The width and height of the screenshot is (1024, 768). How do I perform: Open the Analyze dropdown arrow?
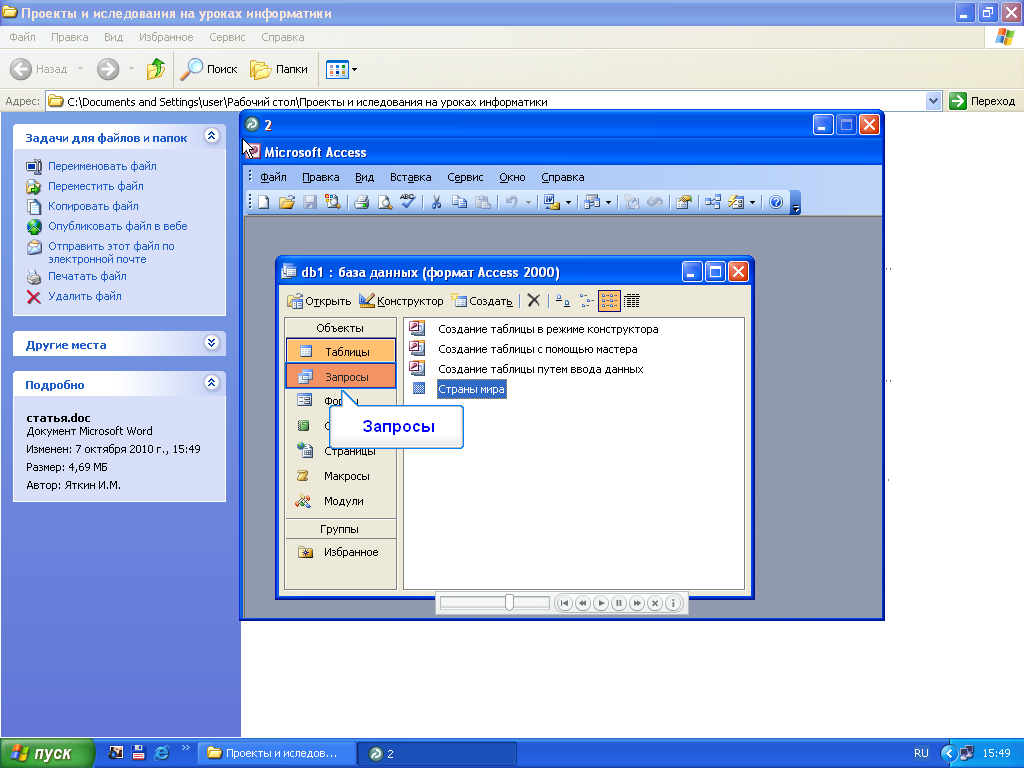[608, 202]
